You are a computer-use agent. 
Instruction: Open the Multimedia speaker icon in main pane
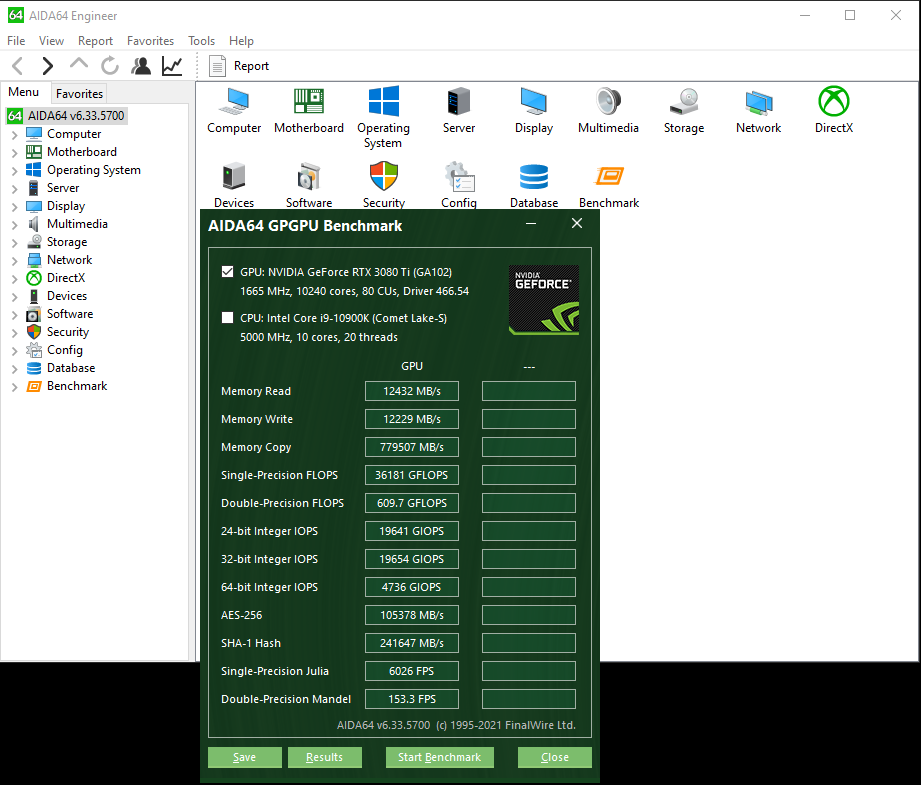609,101
